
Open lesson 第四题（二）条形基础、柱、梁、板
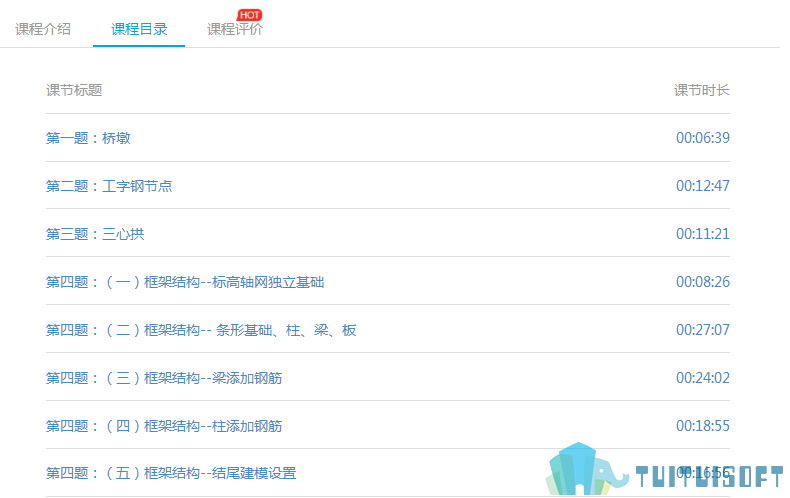201,330
